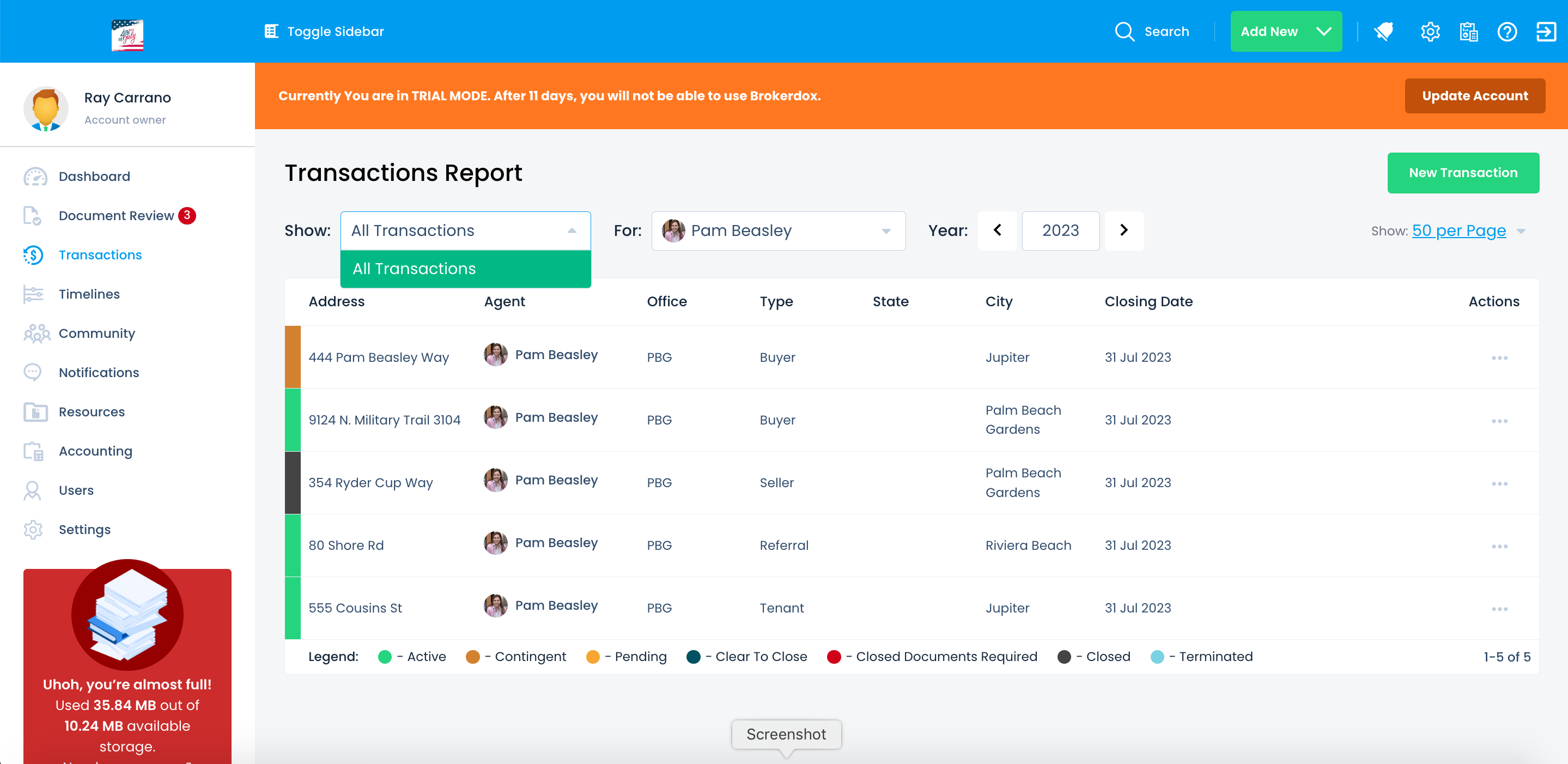Click the New Transaction button
The width and height of the screenshot is (1568, 764).
(1463, 173)
